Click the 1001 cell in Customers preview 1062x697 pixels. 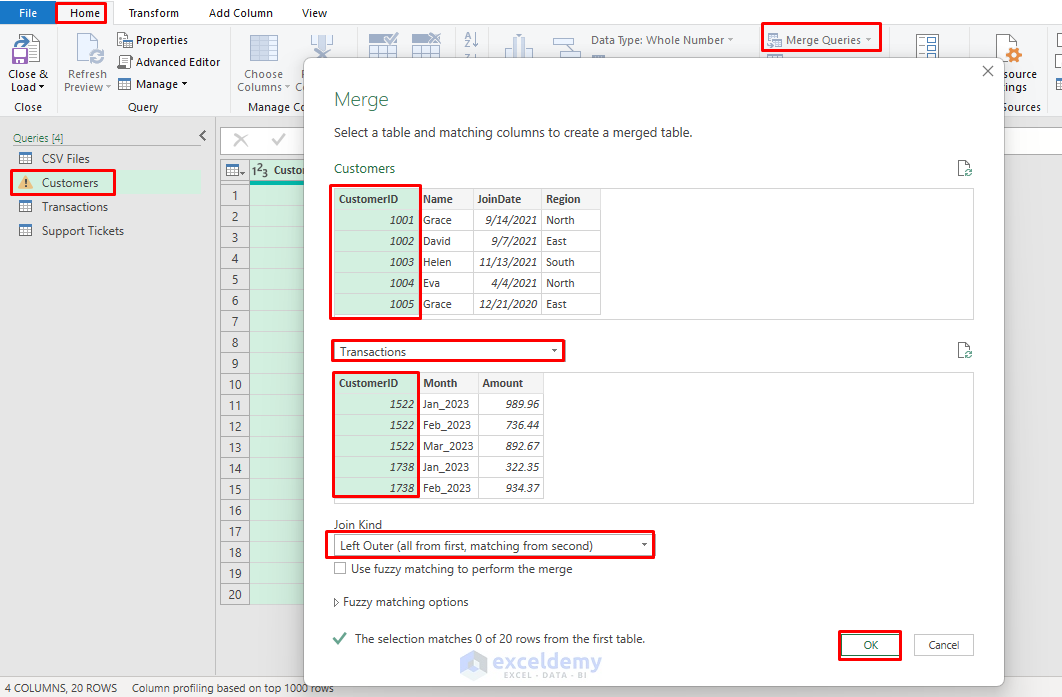377,220
